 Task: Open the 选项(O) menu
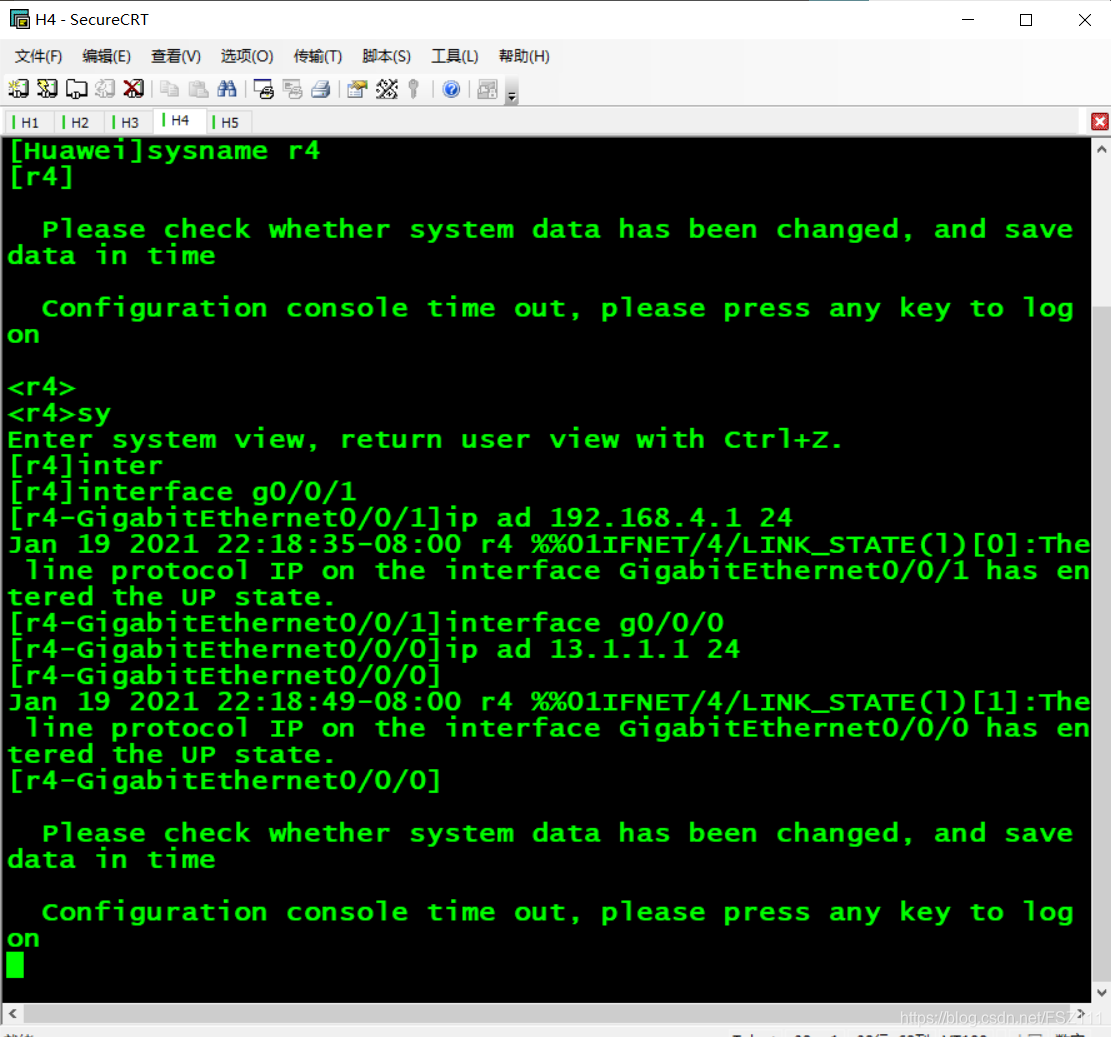click(x=247, y=57)
